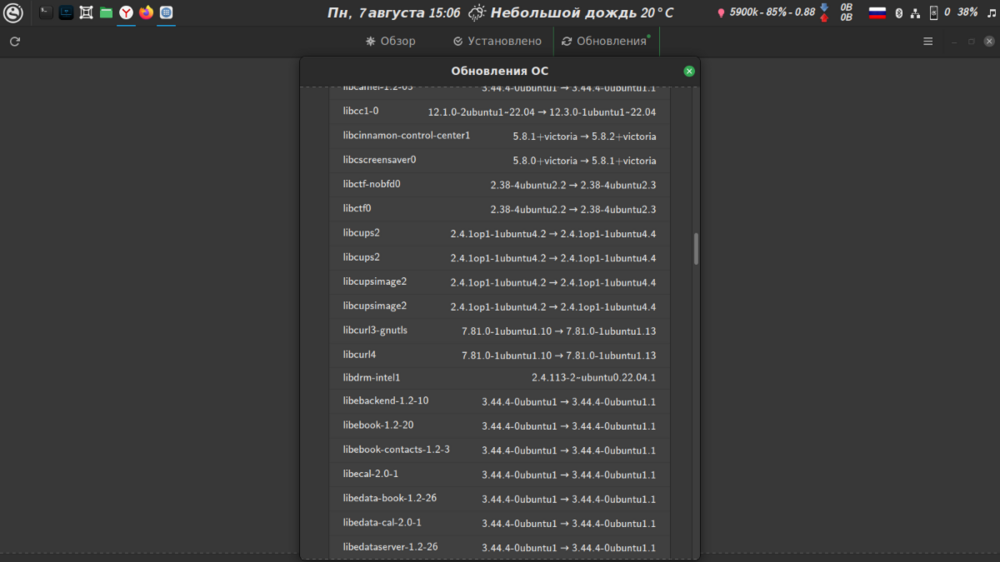Open the network connections tray icon
This screenshot has height=562, width=1000.
(915, 13)
